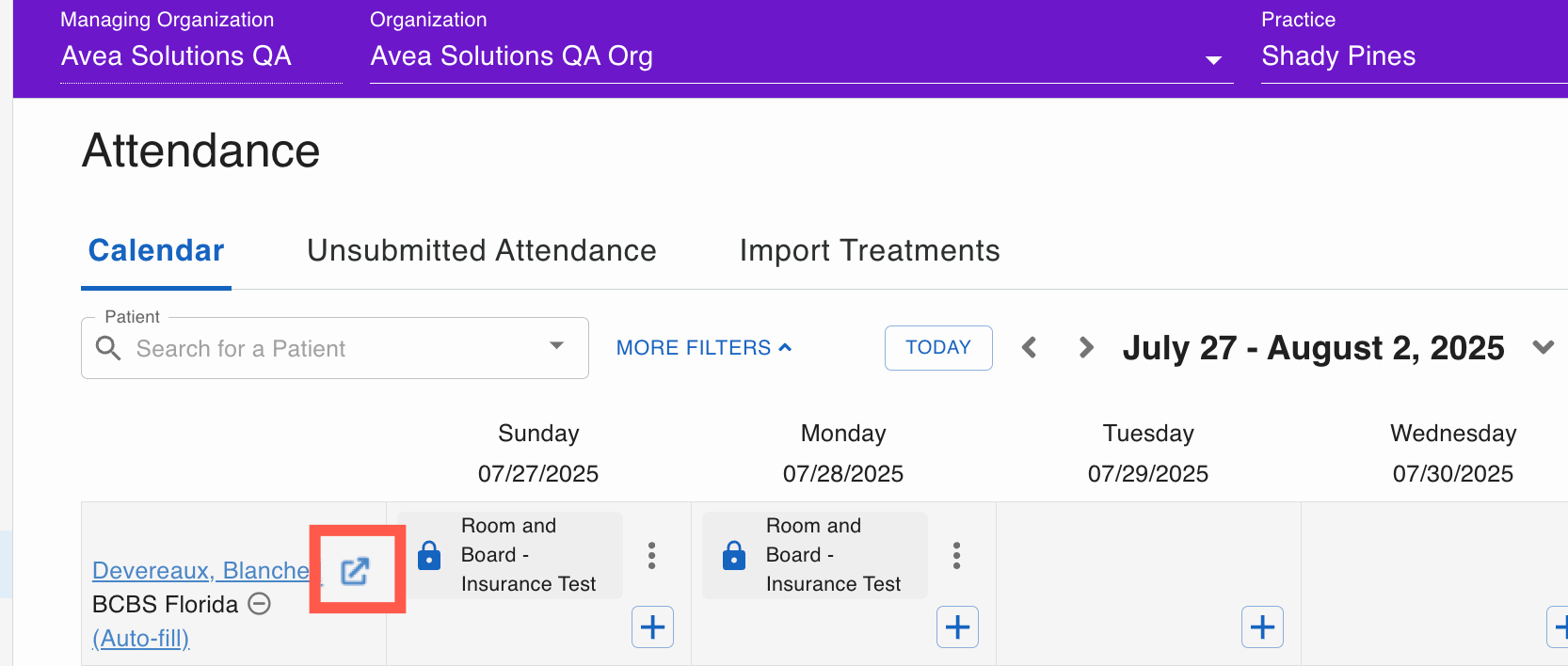
Task: Add attendance with the Sunday plus button
Action: 652,626
